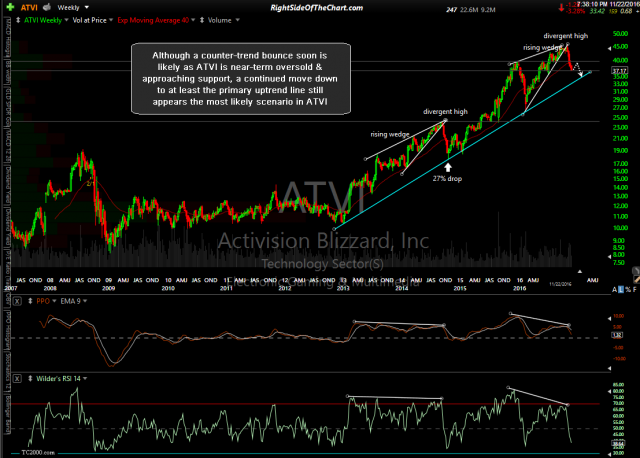Close the price pane with its X icon

click(x=9, y=20)
